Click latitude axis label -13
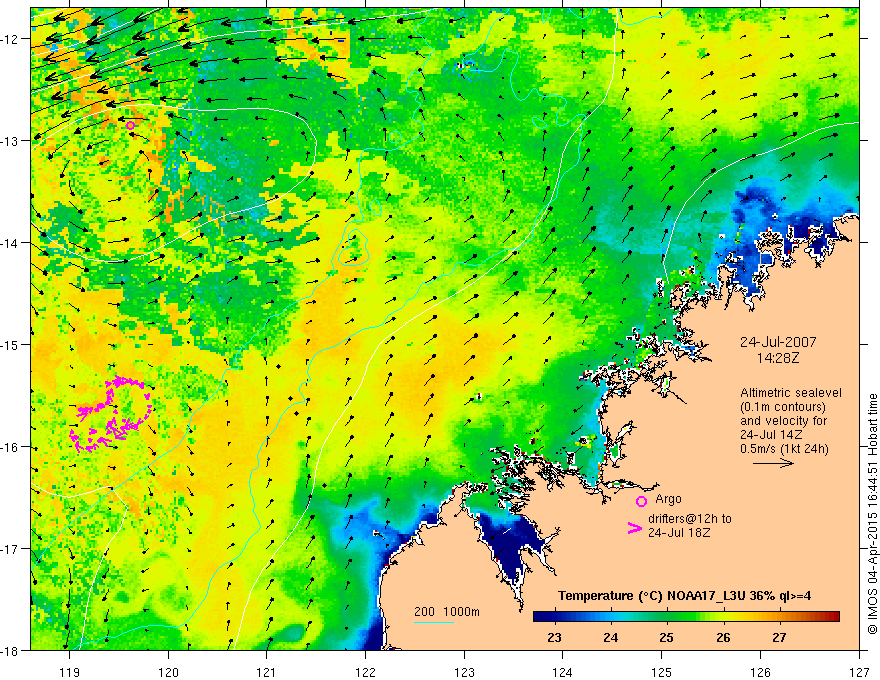The width and height of the screenshot is (880, 680). pyautogui.click(x=10, y=140)
